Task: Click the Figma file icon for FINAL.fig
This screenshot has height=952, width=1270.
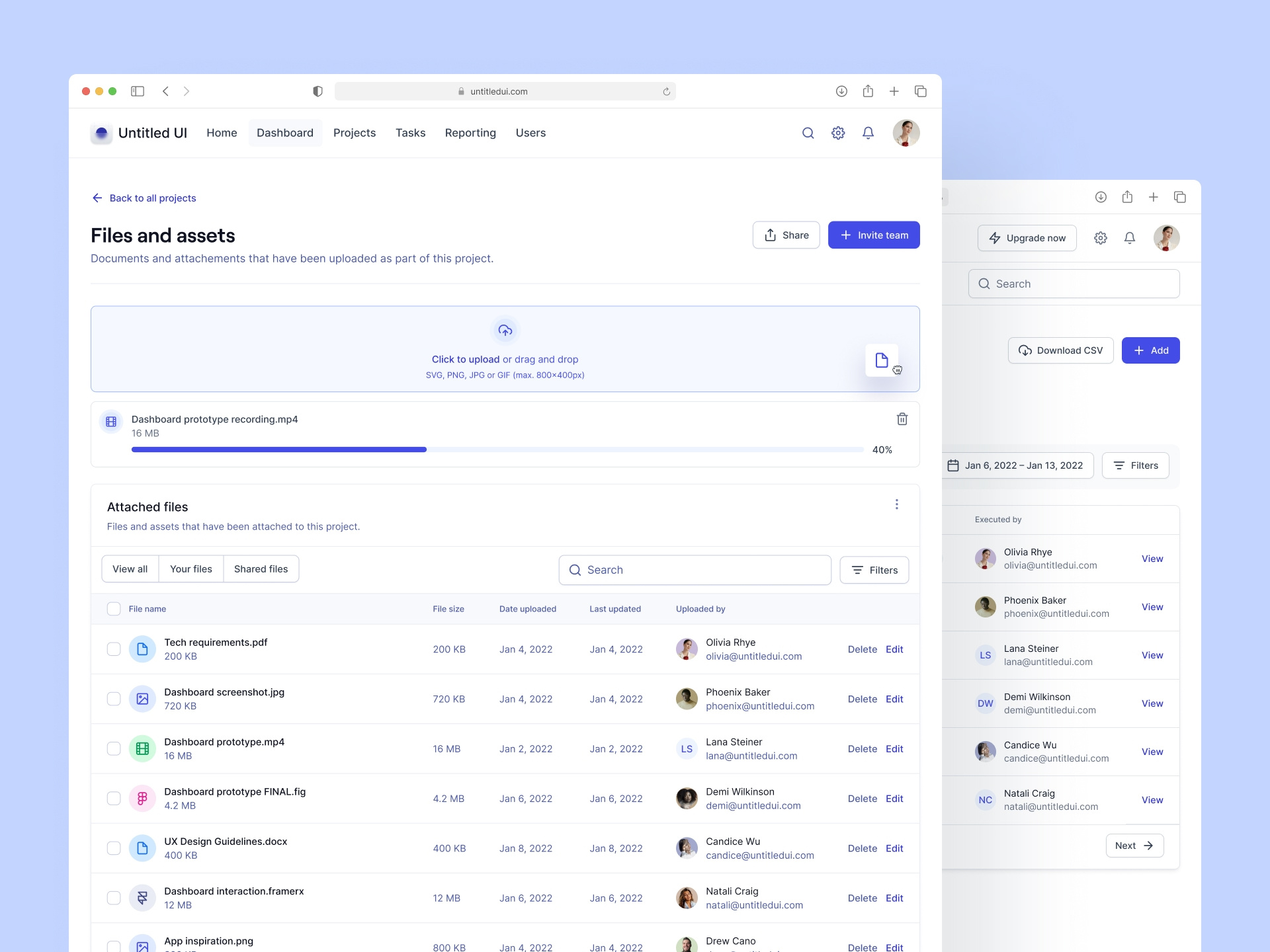Action: (x=142, y=799)
